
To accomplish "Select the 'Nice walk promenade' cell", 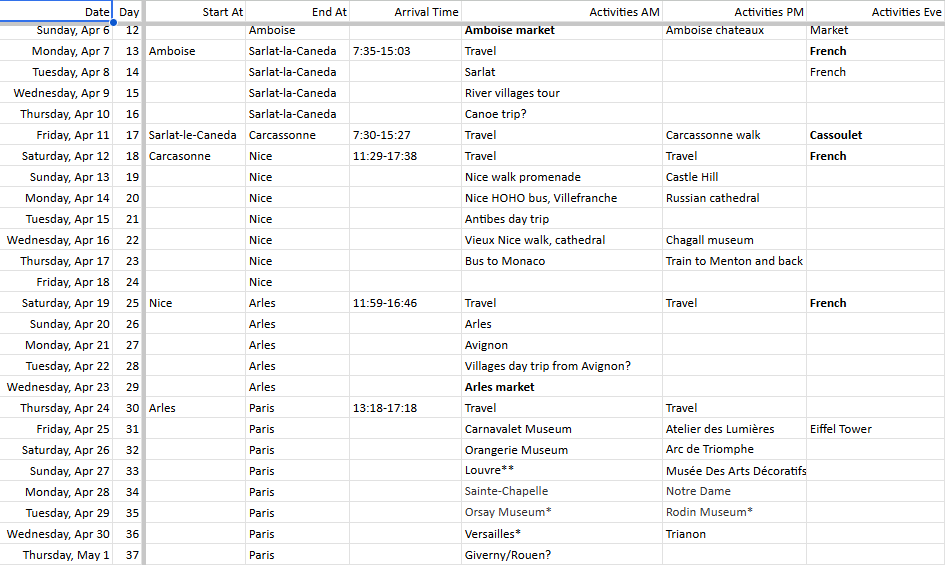I will [x=562, y=177].
